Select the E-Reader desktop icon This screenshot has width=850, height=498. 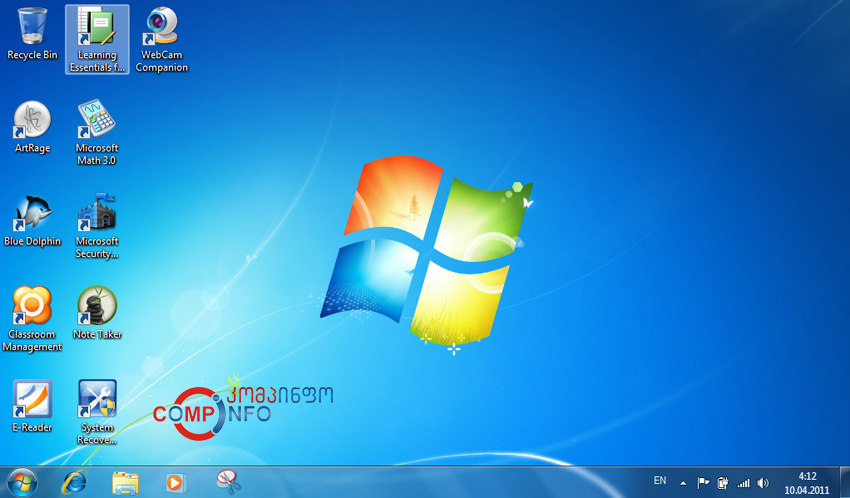coord(32,406)
